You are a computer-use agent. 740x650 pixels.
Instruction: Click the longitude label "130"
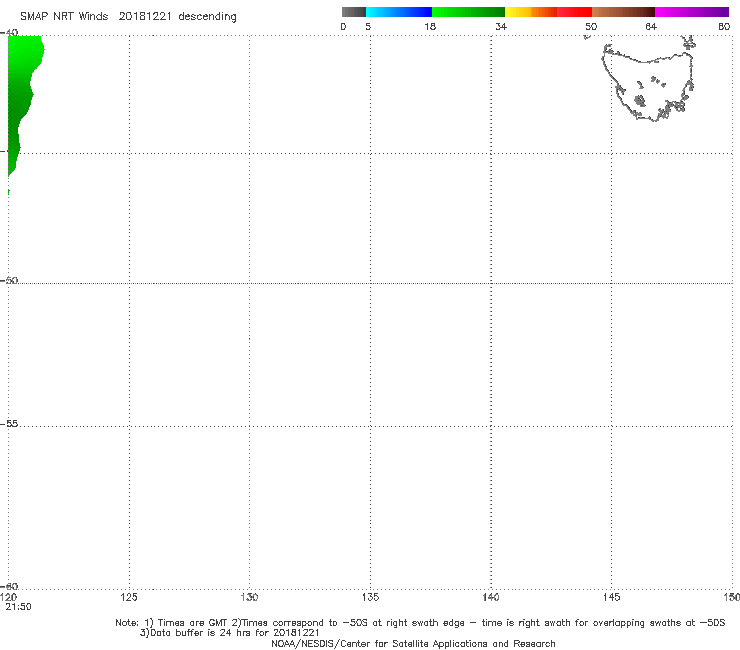(249, 598)
